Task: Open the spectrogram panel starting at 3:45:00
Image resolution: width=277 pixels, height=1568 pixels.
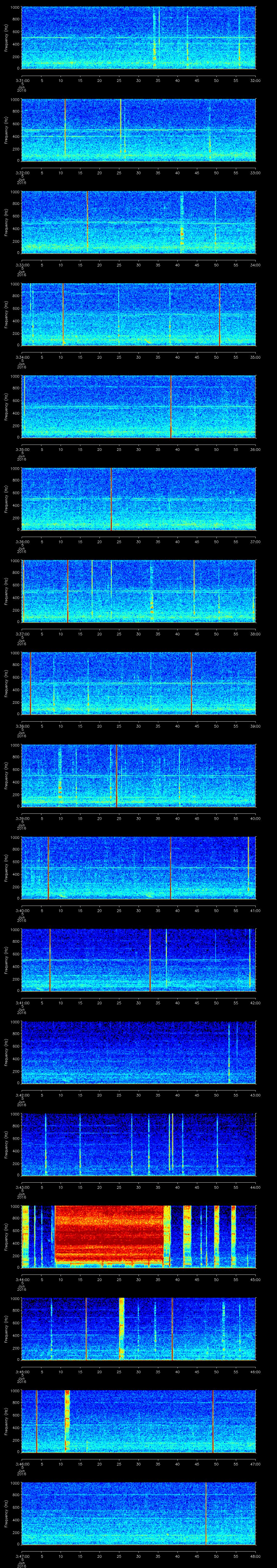Action: tap(138, 1329)
